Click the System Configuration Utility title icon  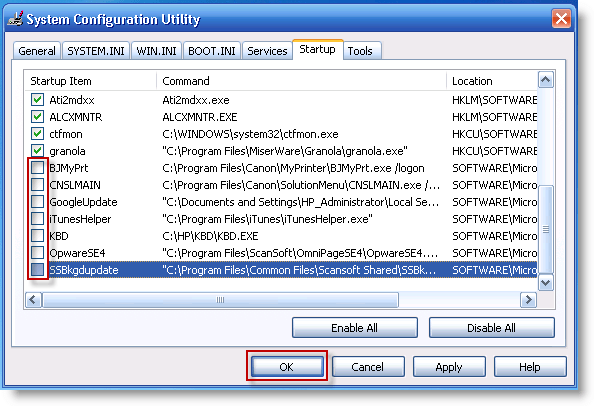click(x=15, y=19)
